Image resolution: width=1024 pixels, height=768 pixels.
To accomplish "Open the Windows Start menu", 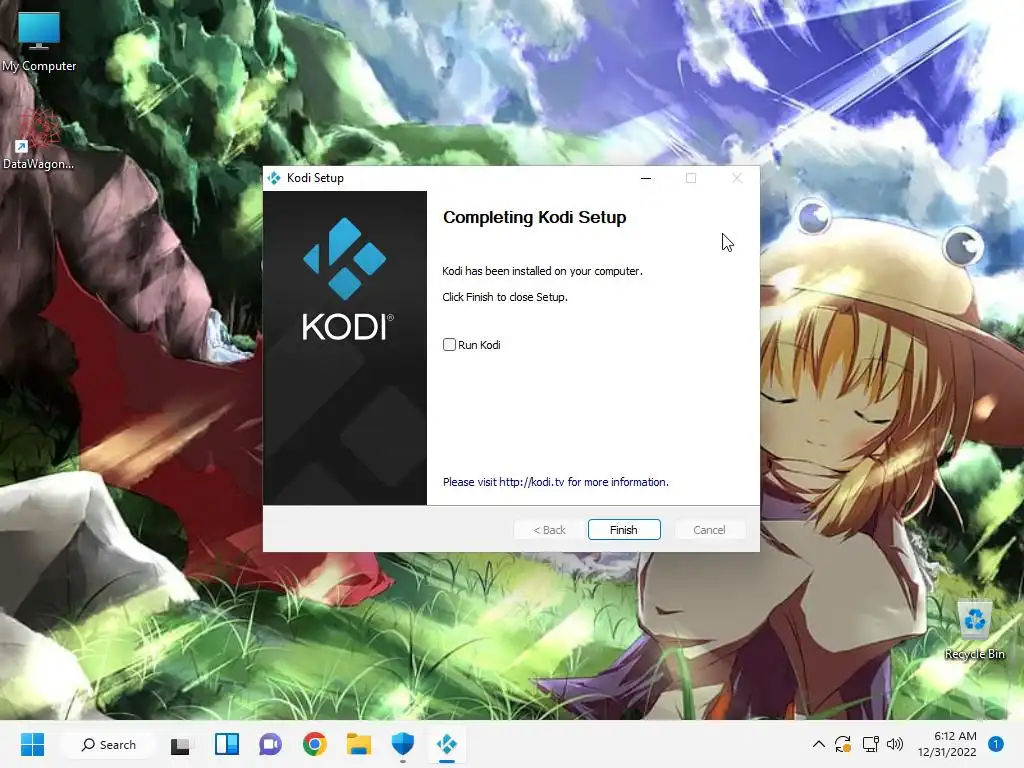I will 32,744.
